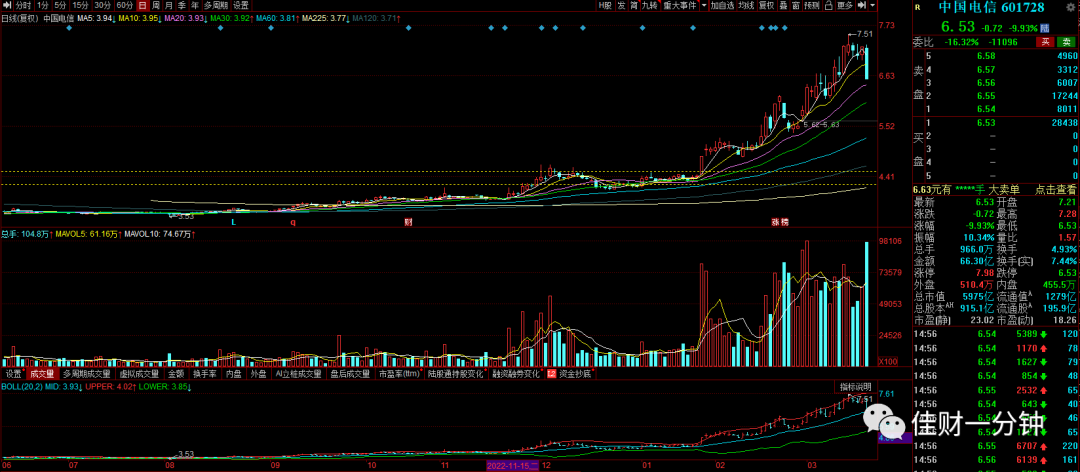Select the 1分 period
The height and width of the screenshot is (472, 1080).
click(43, 5)
